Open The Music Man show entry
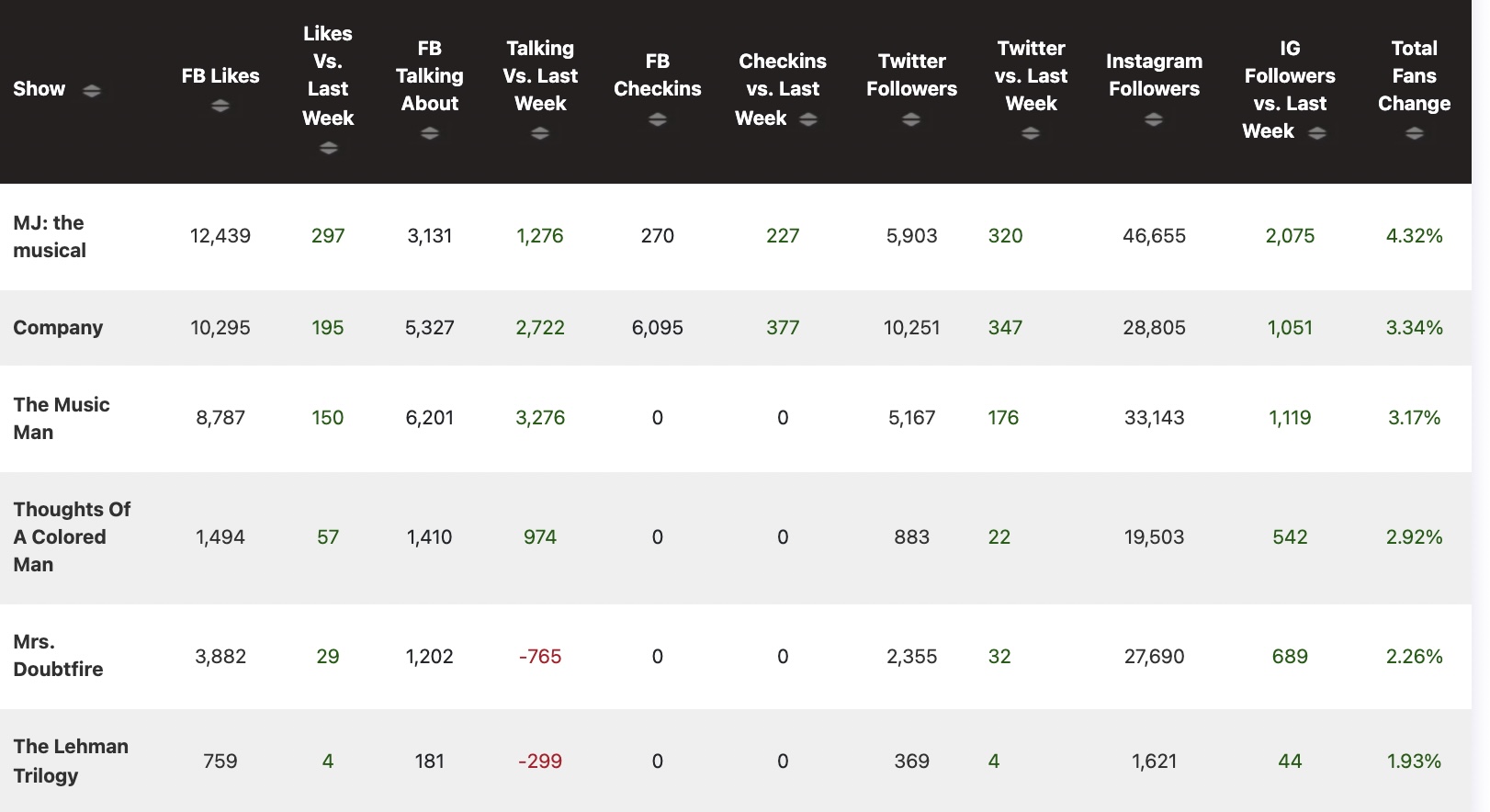The height and width of the screenshot is (812, 1490). click(x=62, y=418)
